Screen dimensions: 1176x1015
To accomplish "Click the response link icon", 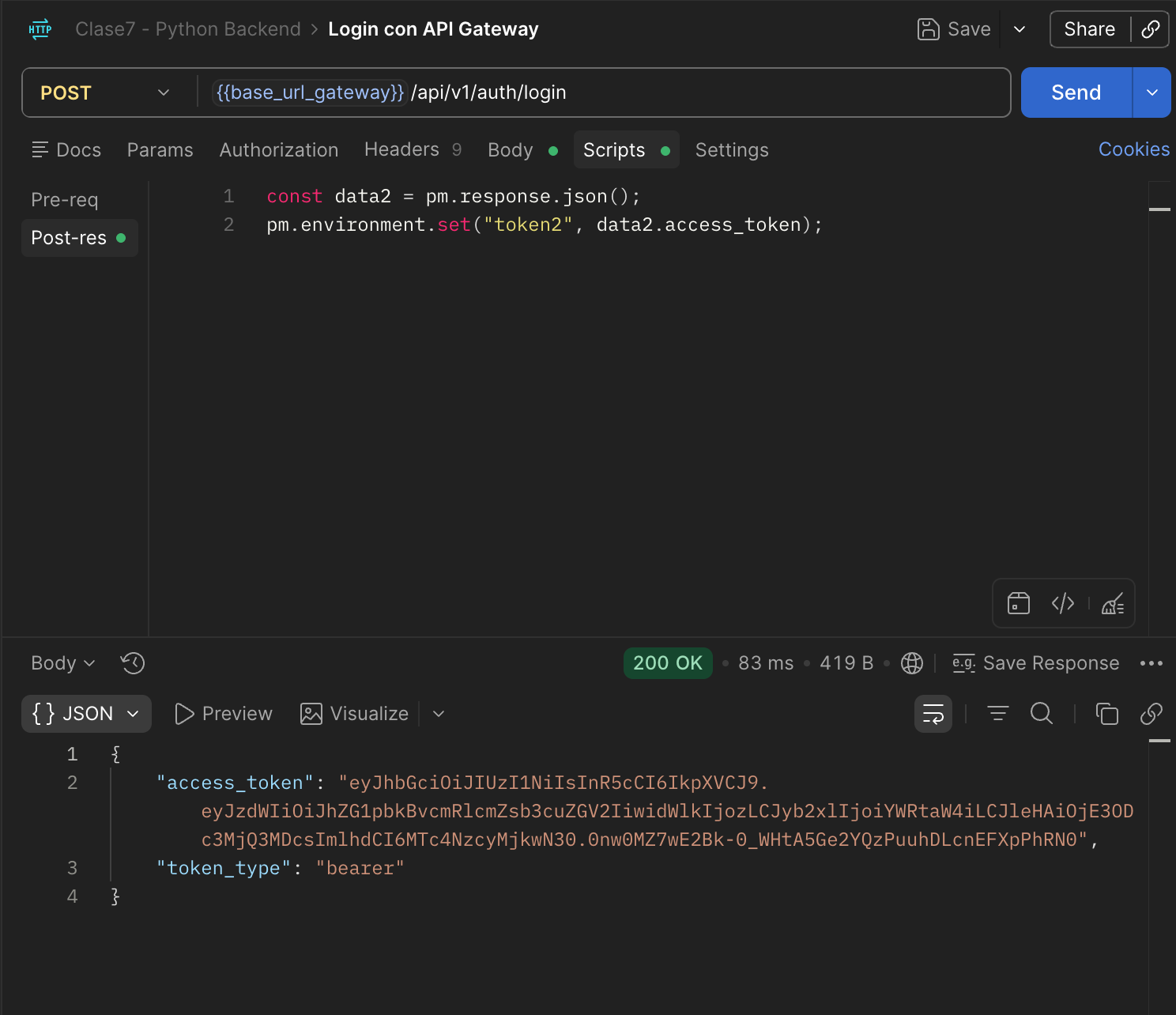I will [1151, 714].
